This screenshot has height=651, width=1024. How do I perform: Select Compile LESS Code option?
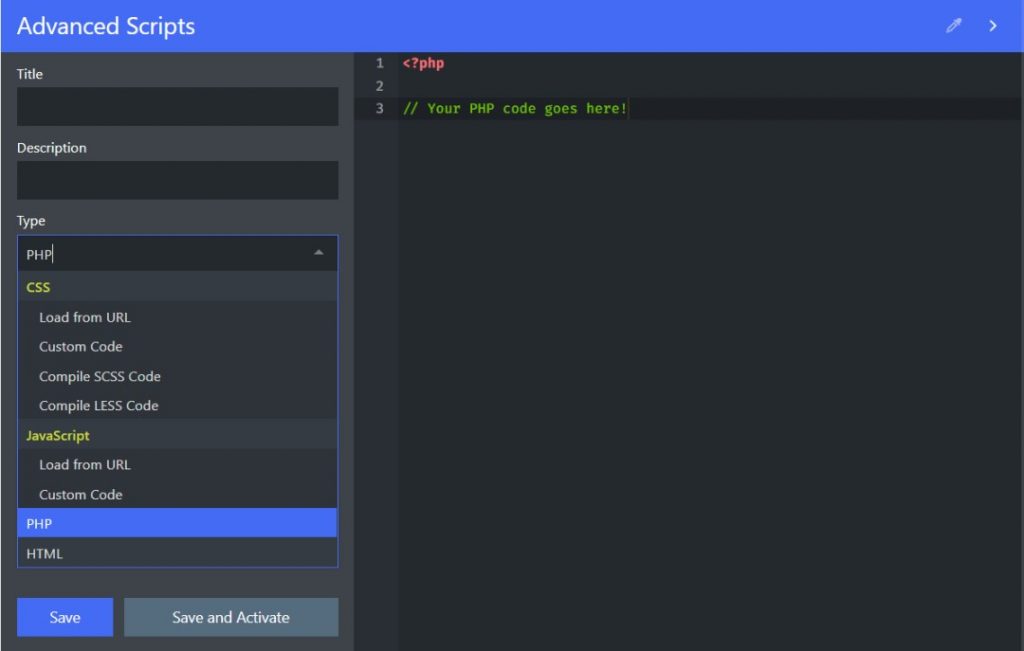(x=99, y=406)
